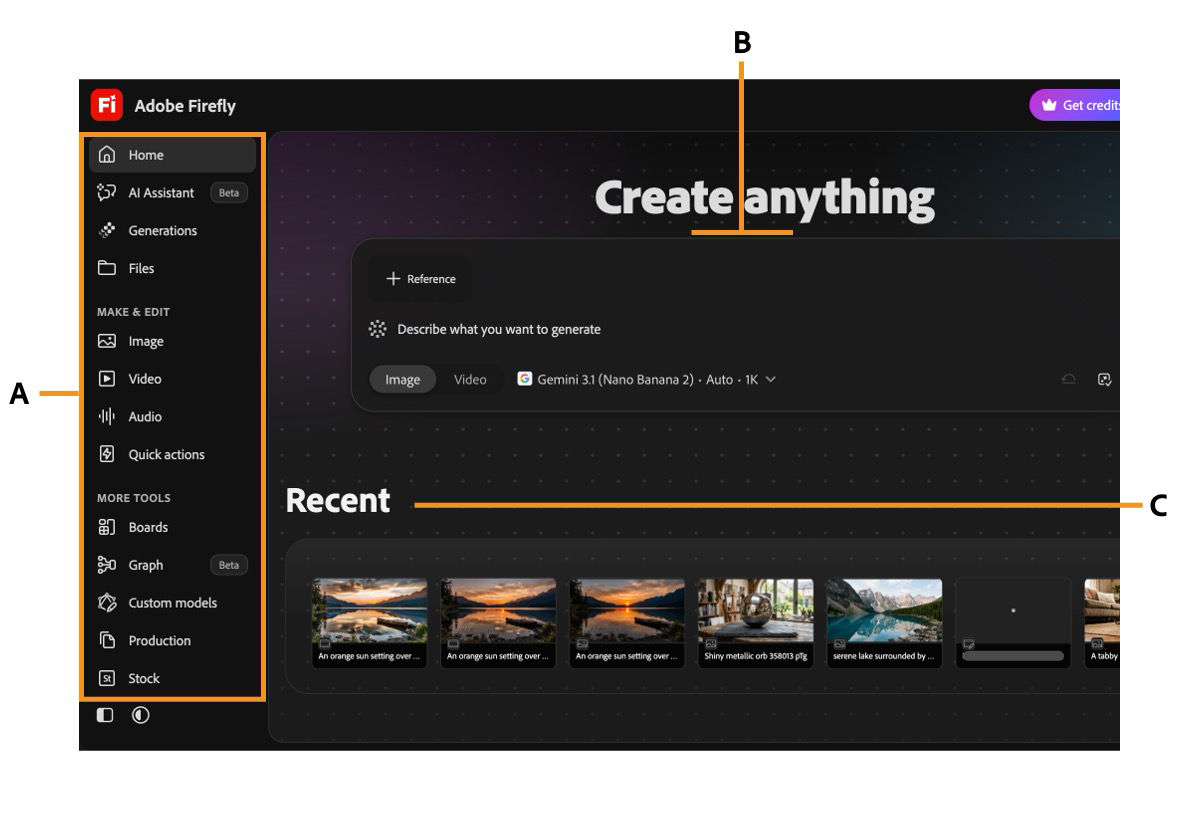This screenshot has width=1200, height=831.
Task: Switch the prompt box to Video mode
Action: point(470,380)
